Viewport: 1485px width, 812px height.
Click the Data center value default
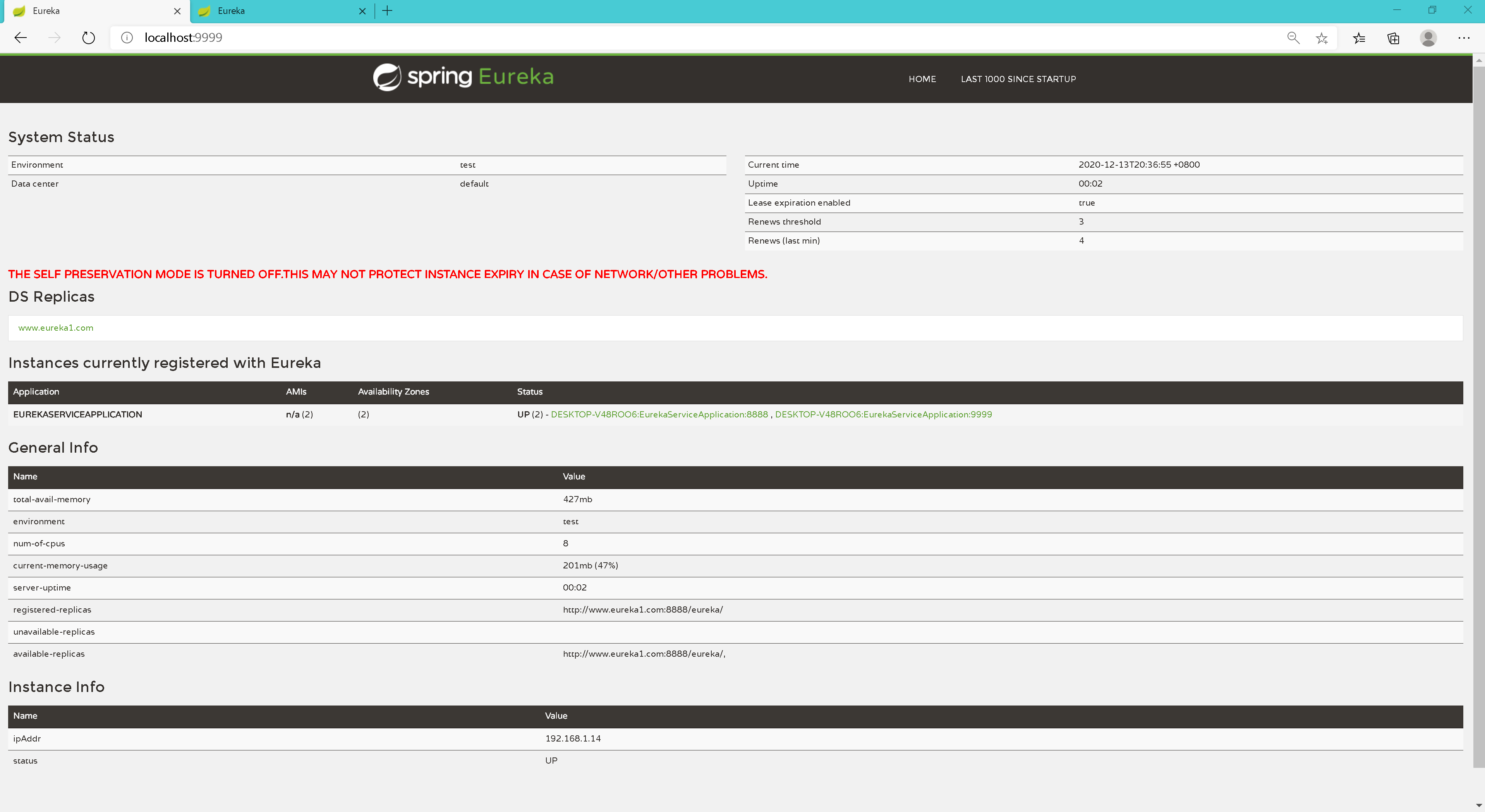point(474,183)
